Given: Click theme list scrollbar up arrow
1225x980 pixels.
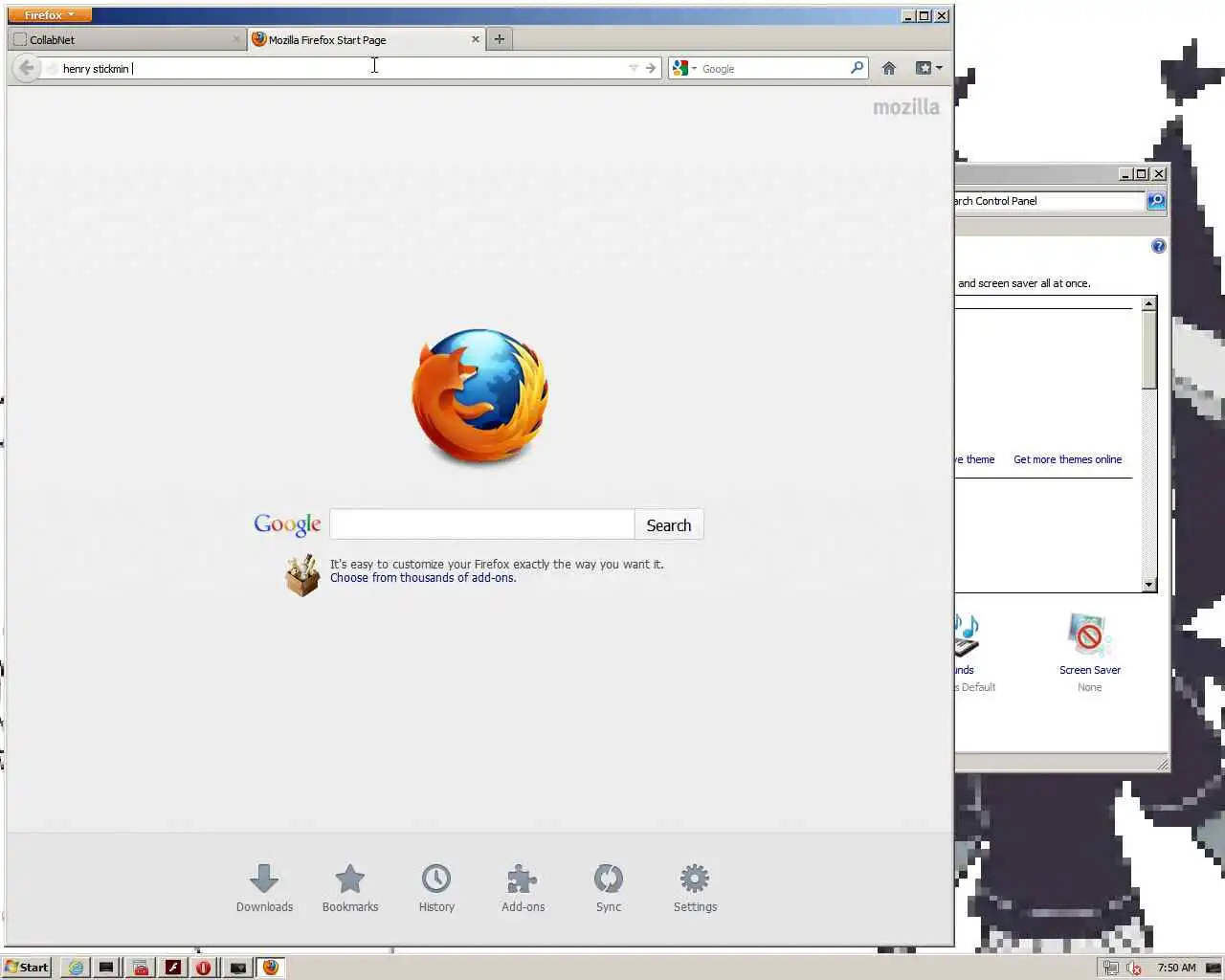Looking at the screenshot, I should click(1149, 303).
